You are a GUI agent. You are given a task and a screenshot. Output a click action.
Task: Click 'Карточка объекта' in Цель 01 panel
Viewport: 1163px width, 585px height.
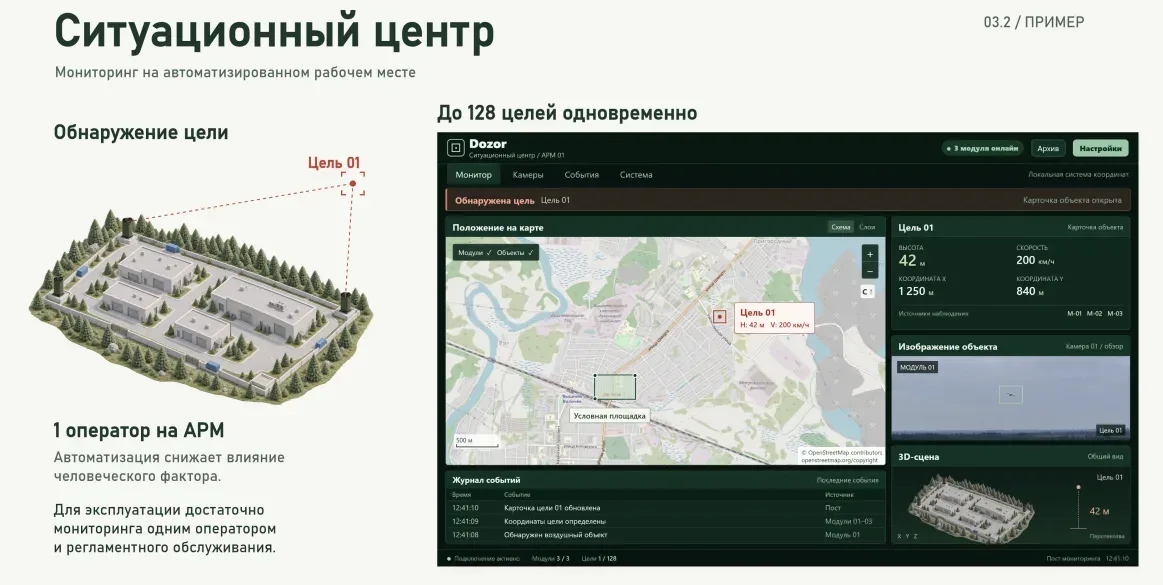[1095, 228]
